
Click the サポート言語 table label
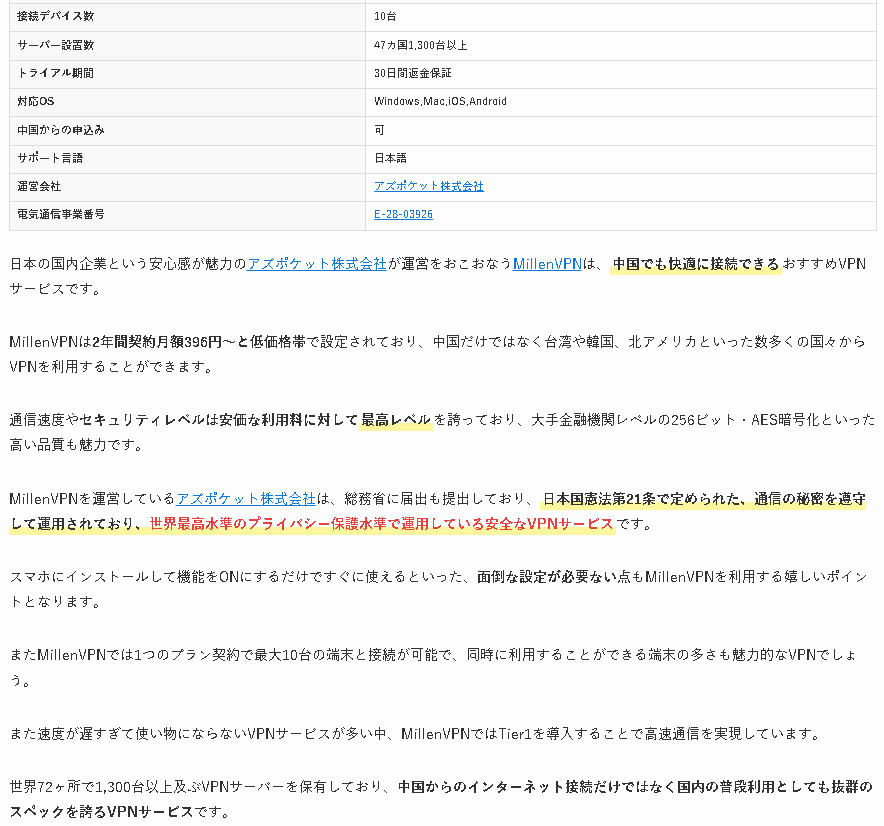pyautogui.click(x=51, y=158)
